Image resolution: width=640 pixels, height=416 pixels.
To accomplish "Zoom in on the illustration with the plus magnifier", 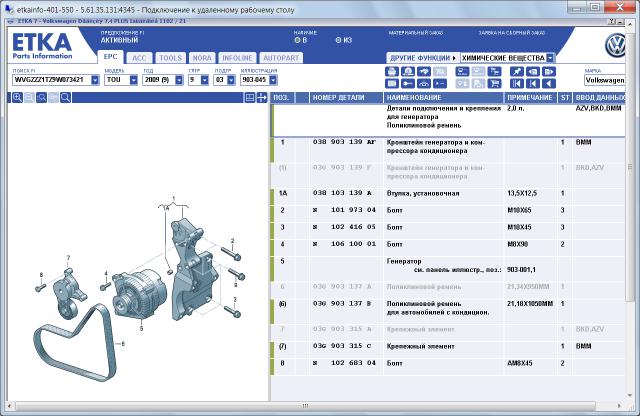I will tap(17, 98).
